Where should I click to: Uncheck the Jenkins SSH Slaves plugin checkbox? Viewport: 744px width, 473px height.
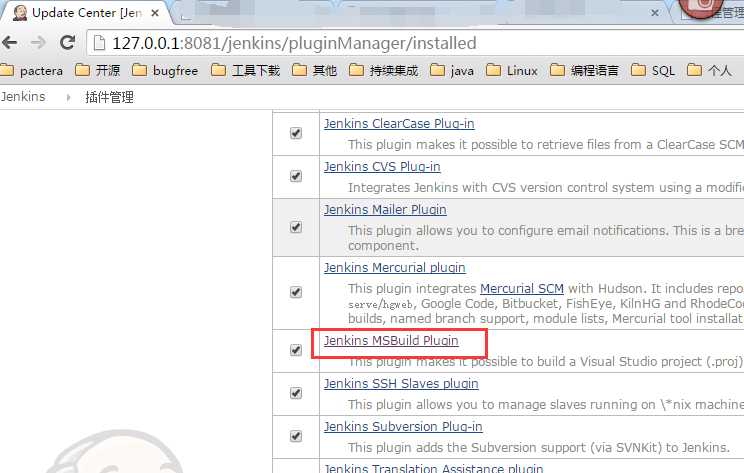coord(296,393)
